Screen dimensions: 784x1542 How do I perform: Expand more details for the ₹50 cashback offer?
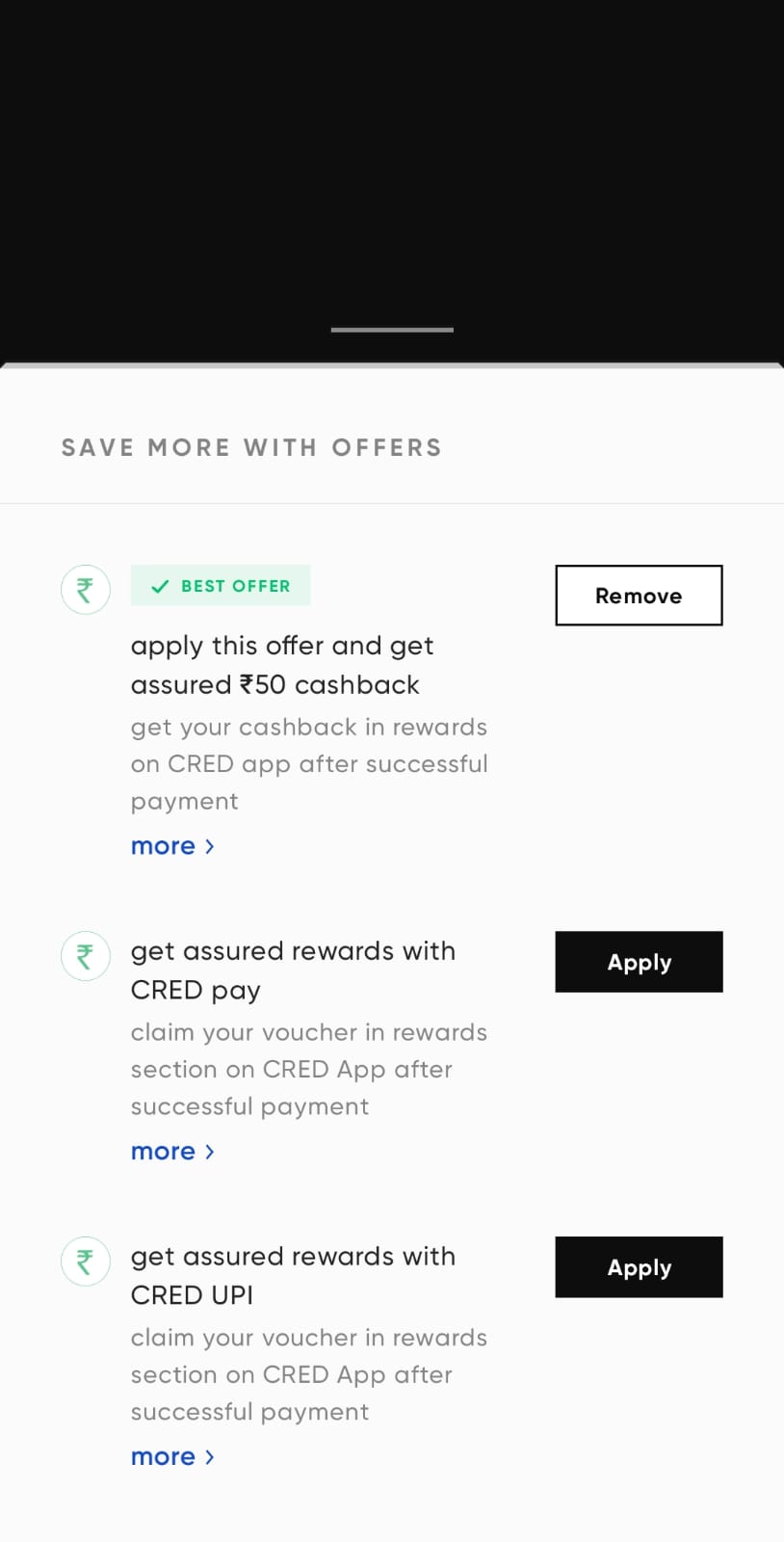point(172,846)
